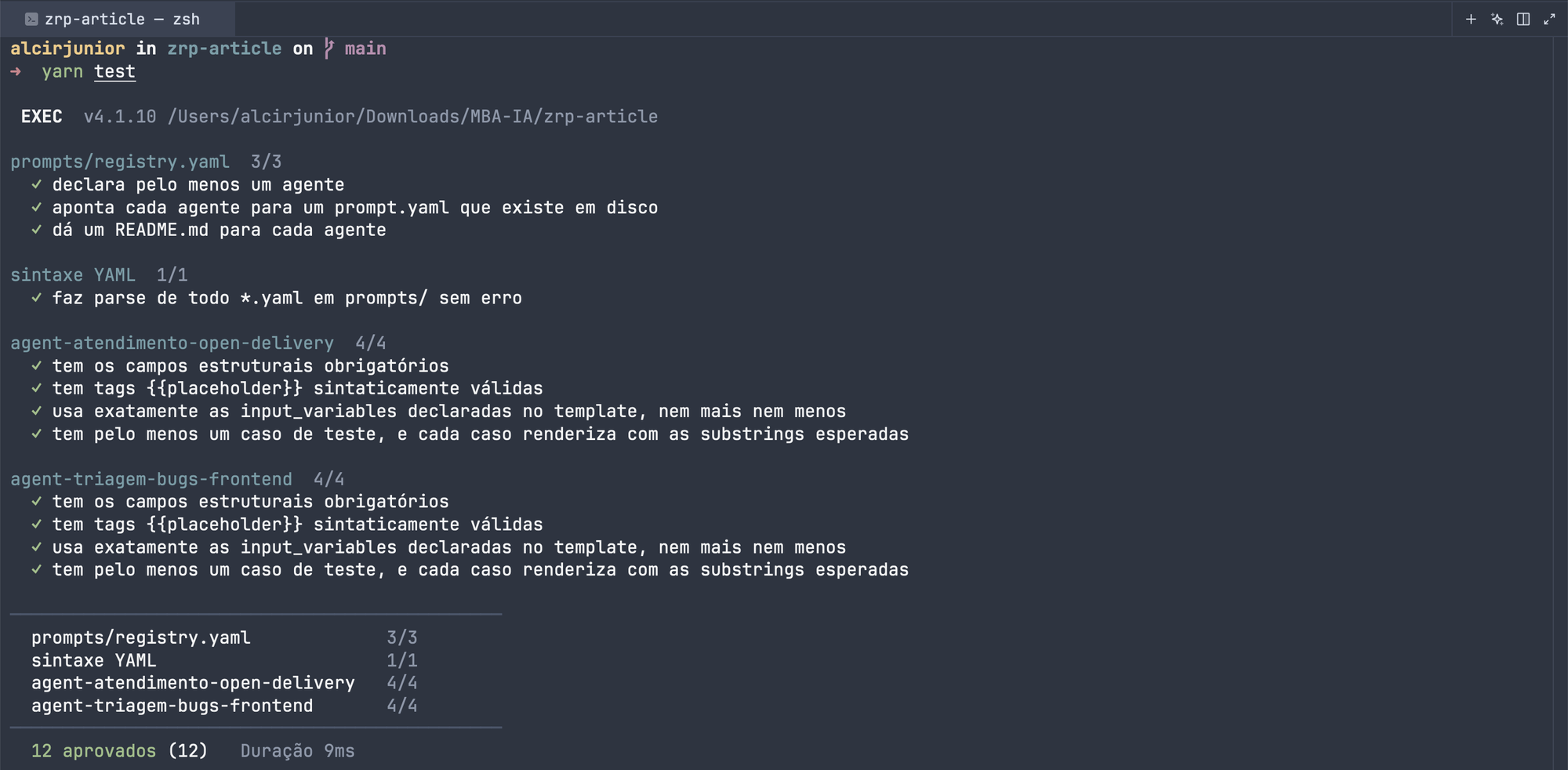Click the checkmark beside 'faz parse de todo *.yaml'

coord(37,298)
